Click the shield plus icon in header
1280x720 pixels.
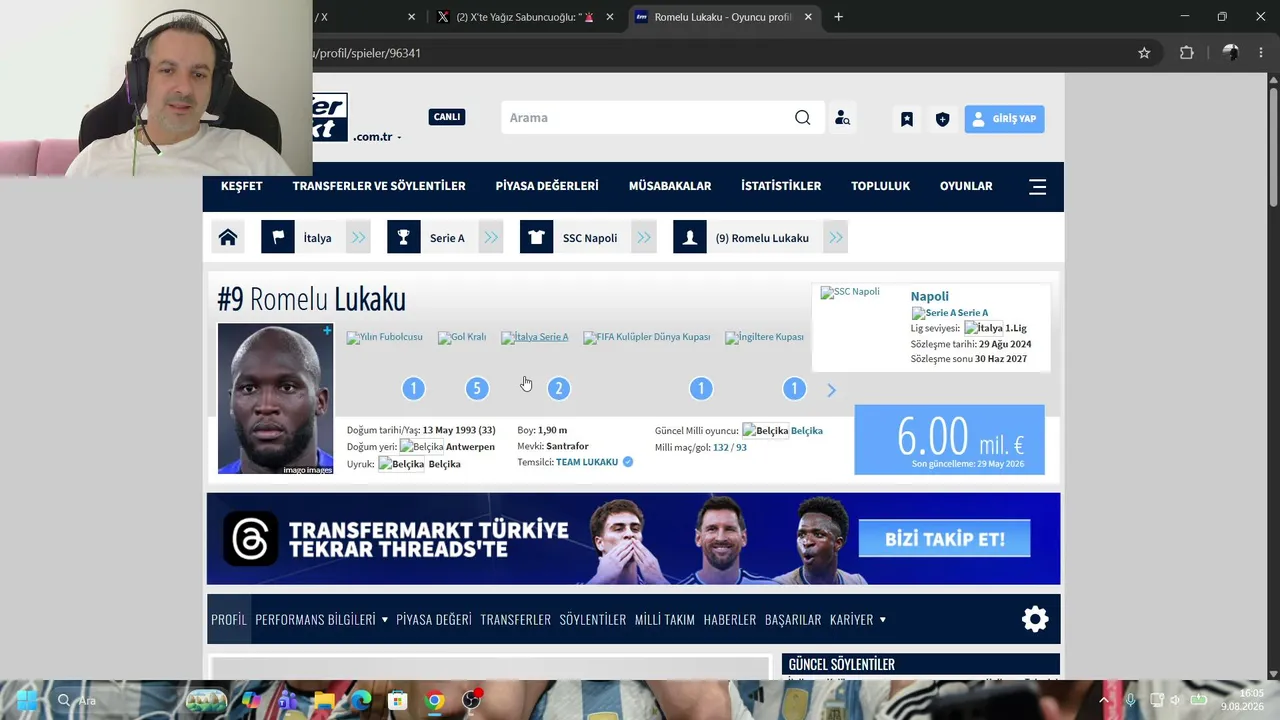pyautogui.click(x=942, y=119)
